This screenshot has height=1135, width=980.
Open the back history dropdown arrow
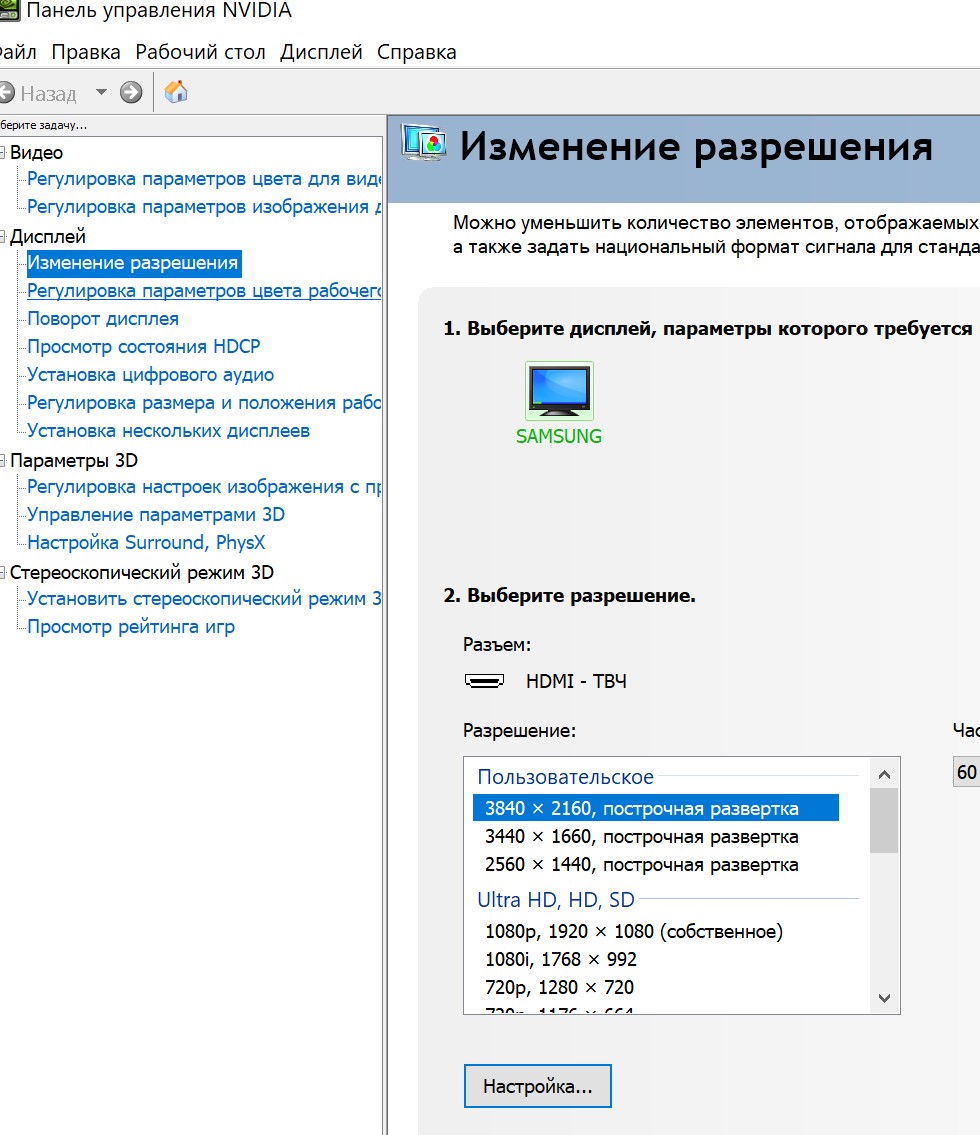pos(101,93)
